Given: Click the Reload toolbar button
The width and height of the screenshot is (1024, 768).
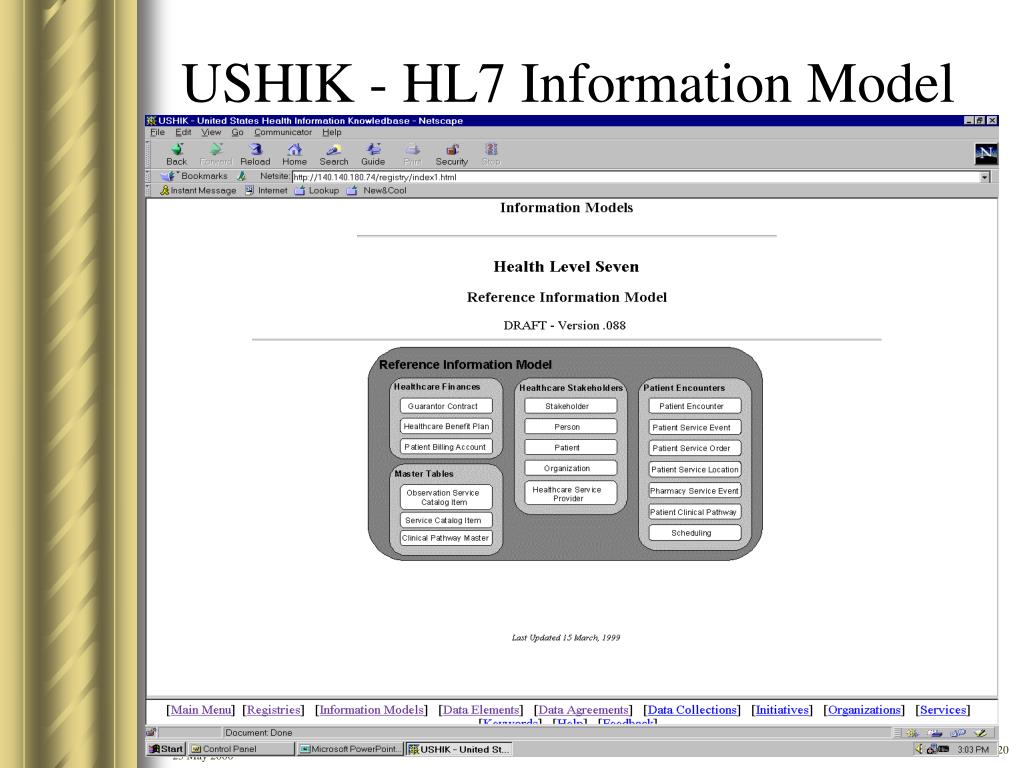Looking at the screenshot, I should pos(255,155).
